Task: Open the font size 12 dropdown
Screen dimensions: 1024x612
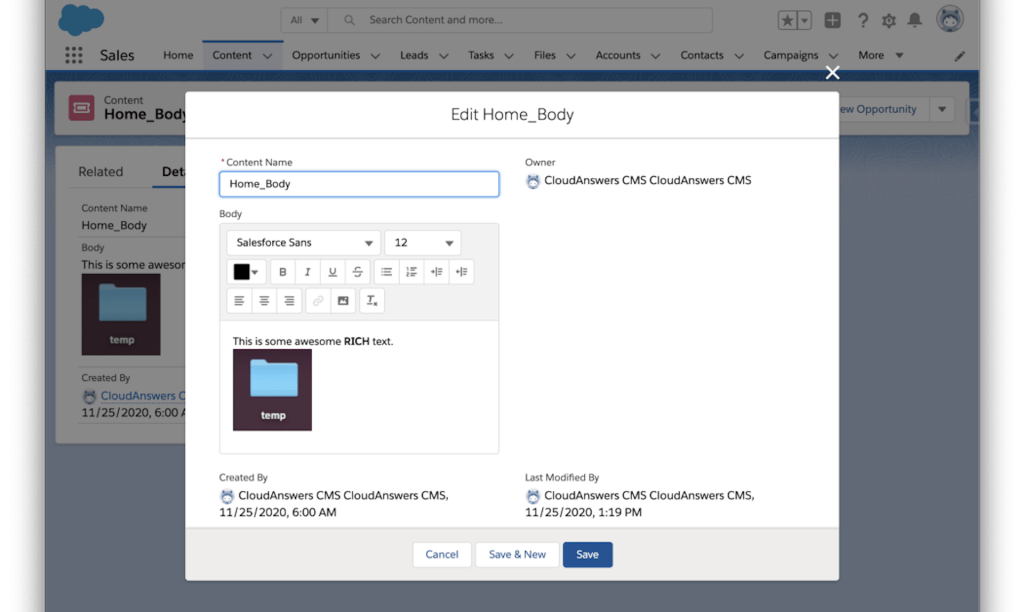Action: [422, 243]
